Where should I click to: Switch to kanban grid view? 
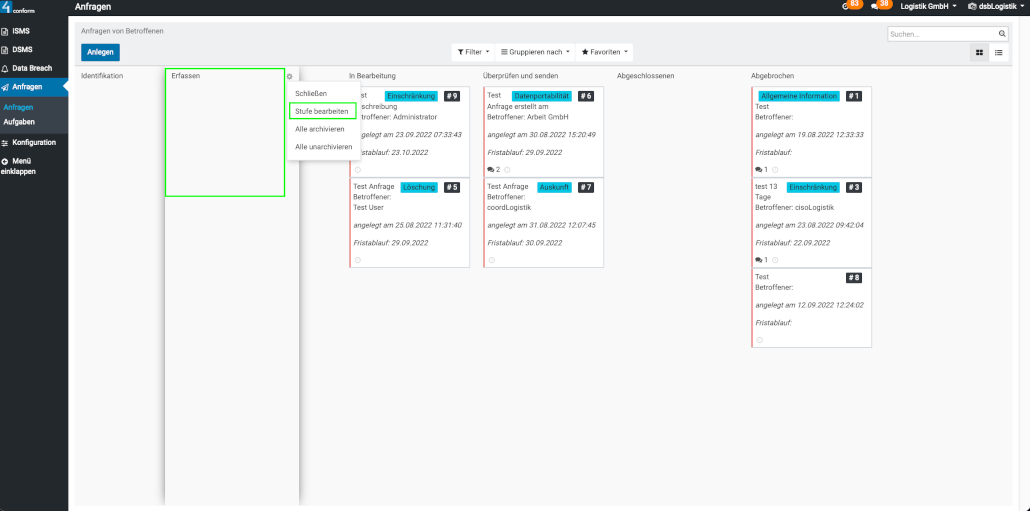click(979, 52)
